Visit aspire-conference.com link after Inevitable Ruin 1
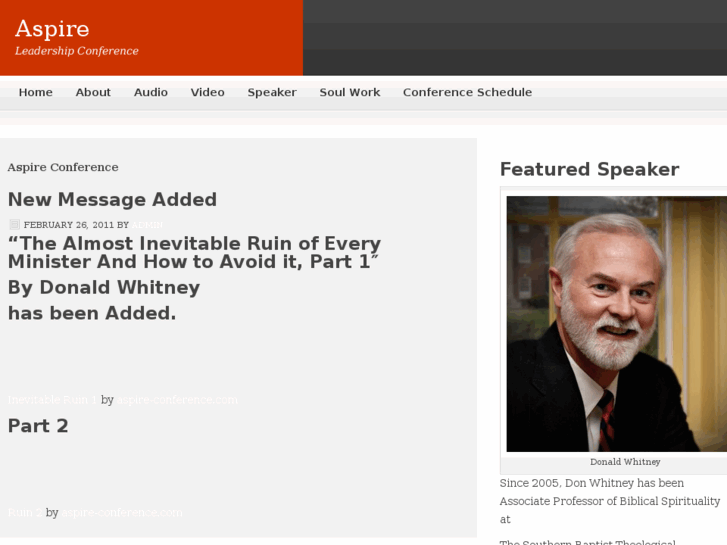The image size is (727, 545). click(x=177, y=400)
